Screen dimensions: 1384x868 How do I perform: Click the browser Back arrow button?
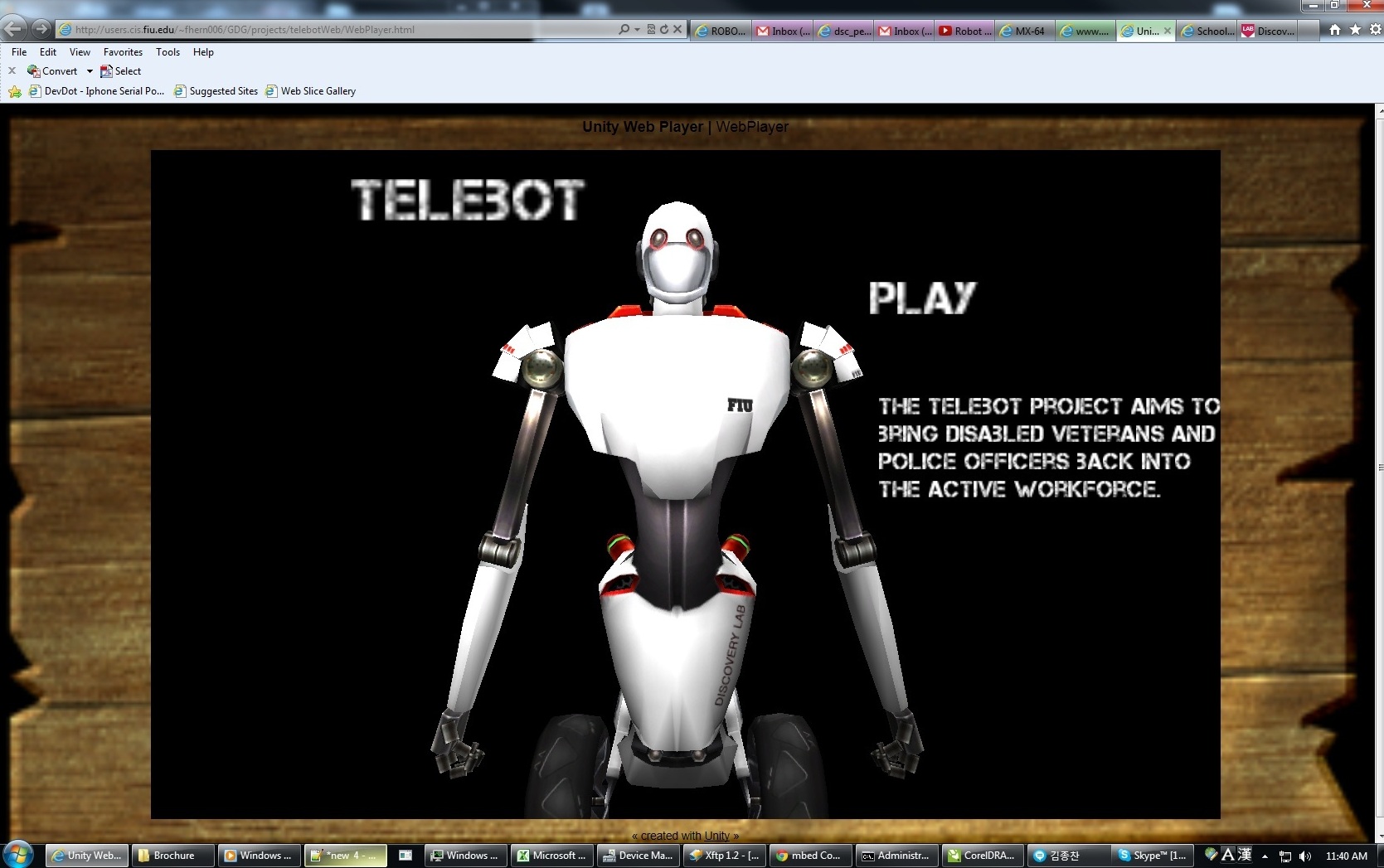click(13, 29)
